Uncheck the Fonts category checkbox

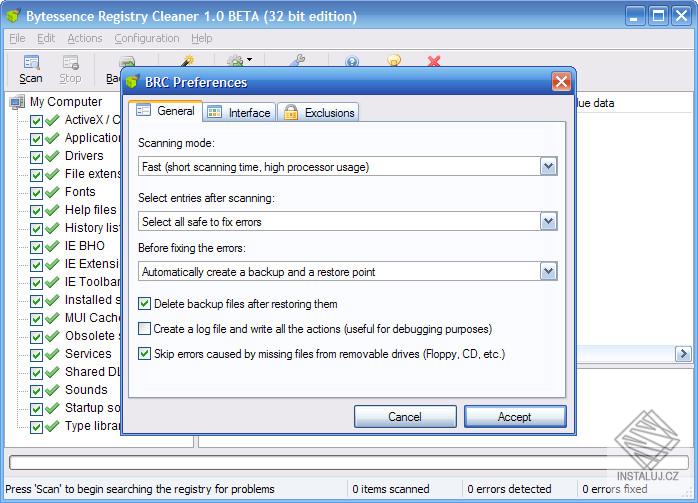(x=36, y=193)
